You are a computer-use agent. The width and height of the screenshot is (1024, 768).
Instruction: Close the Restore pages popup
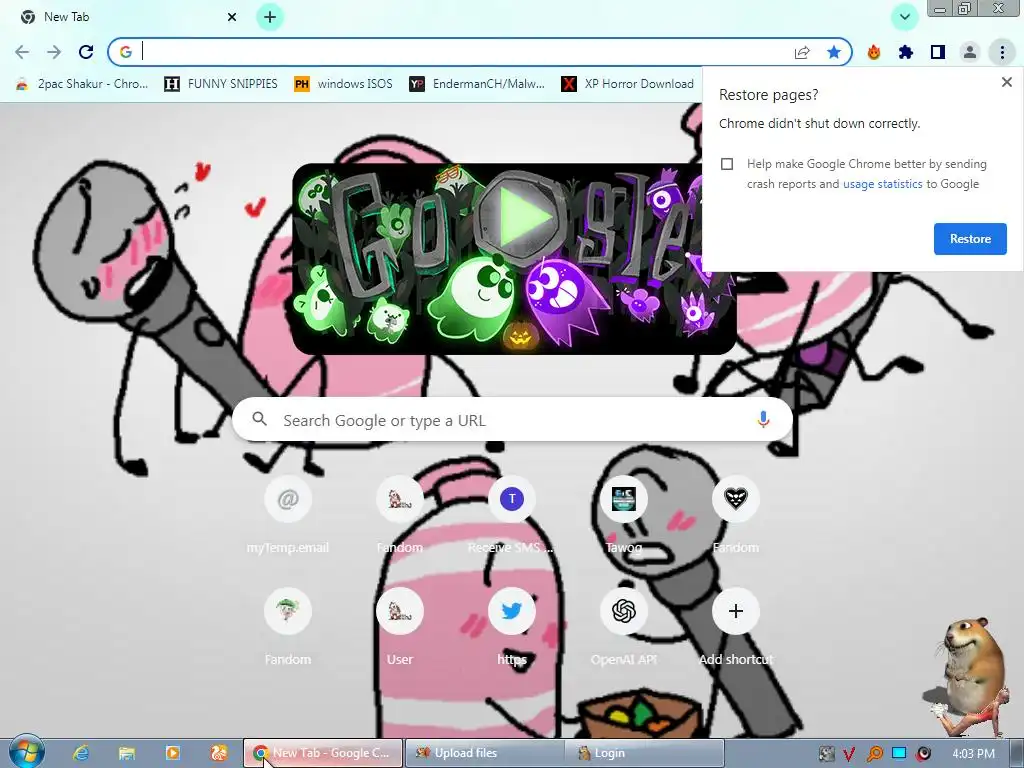pyautogui.click(x=1006, y=82)
